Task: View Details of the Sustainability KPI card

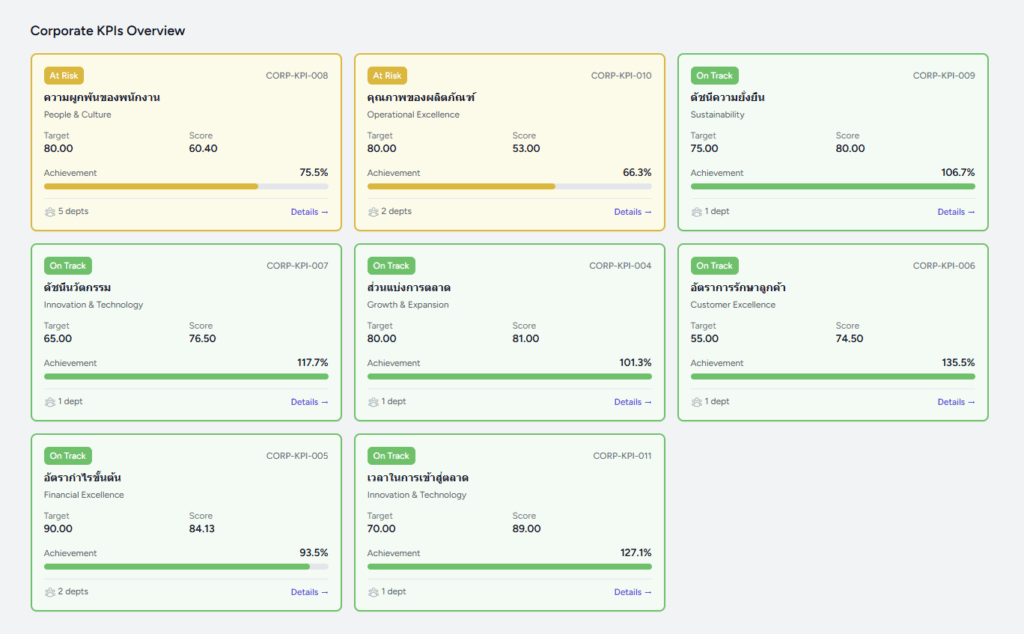Action: (955, 212)
